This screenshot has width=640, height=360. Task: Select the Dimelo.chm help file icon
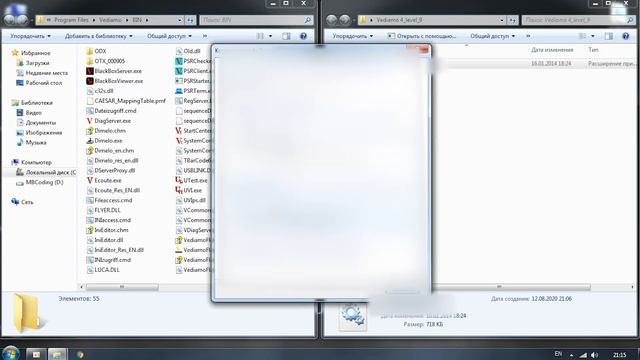(90, 131)
